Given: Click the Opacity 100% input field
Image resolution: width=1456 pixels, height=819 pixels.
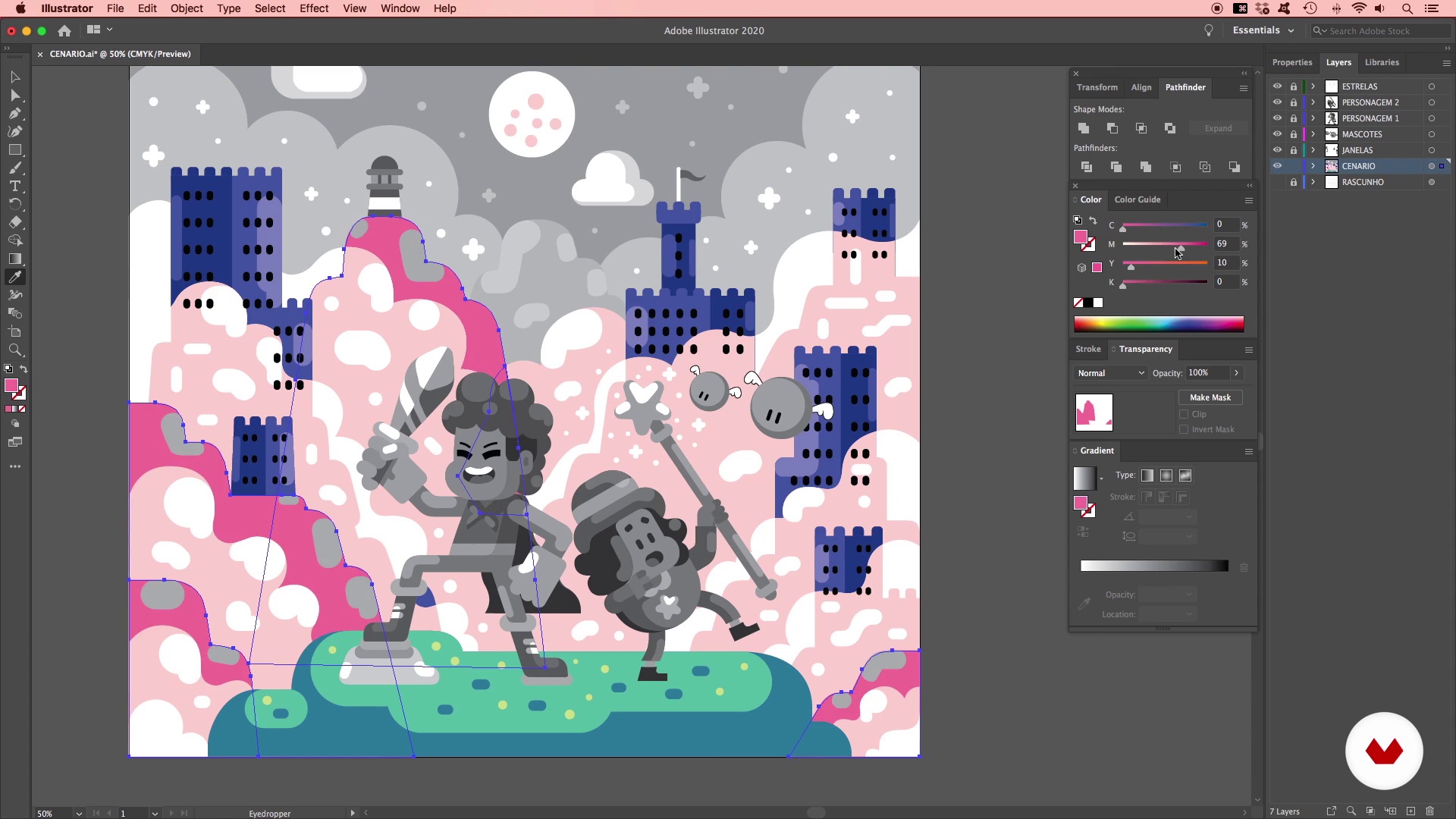Looking at the screenshot, I should (x=1207, y=373).
